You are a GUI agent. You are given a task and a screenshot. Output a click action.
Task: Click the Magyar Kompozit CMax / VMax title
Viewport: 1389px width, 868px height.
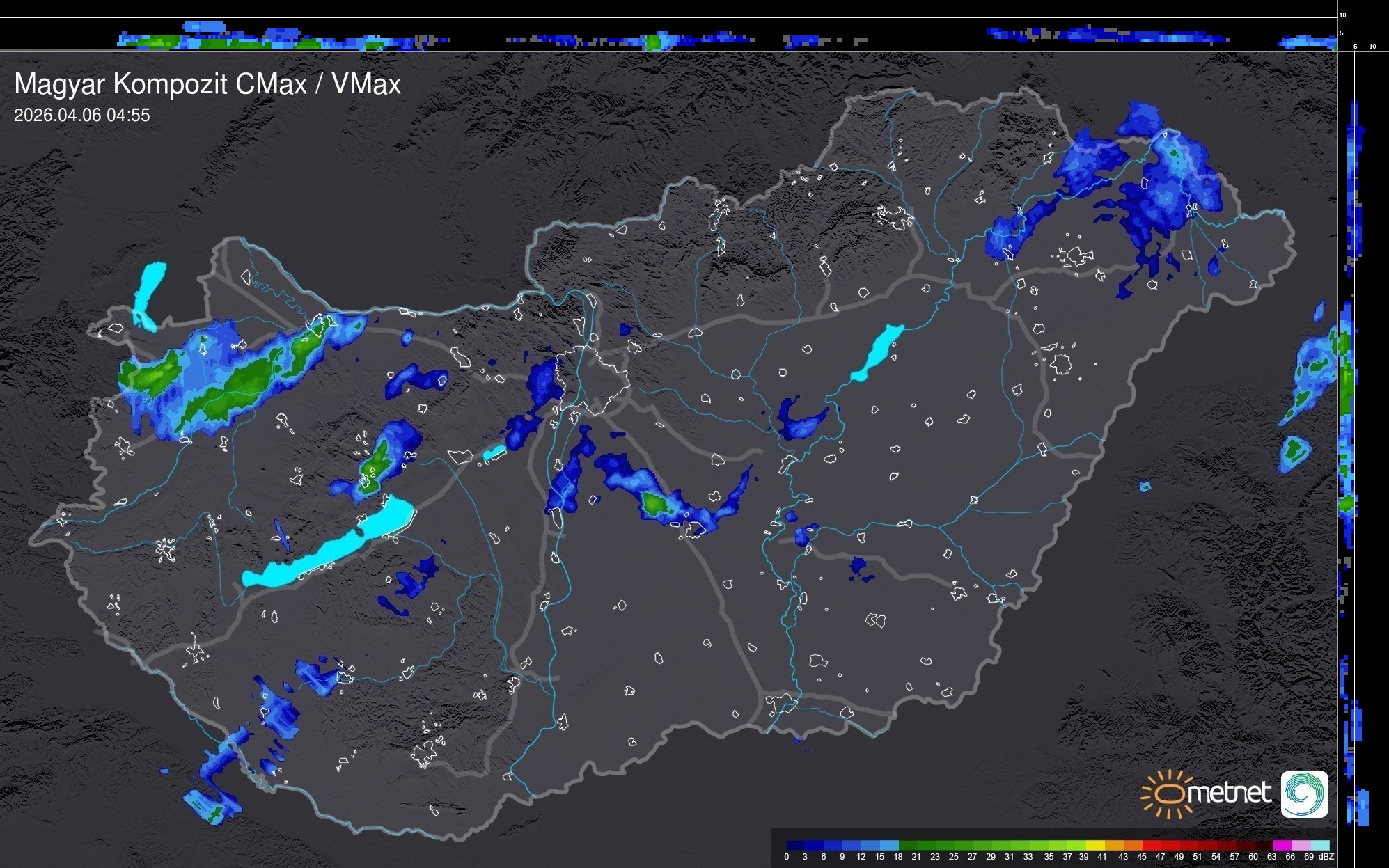(207, 84)
